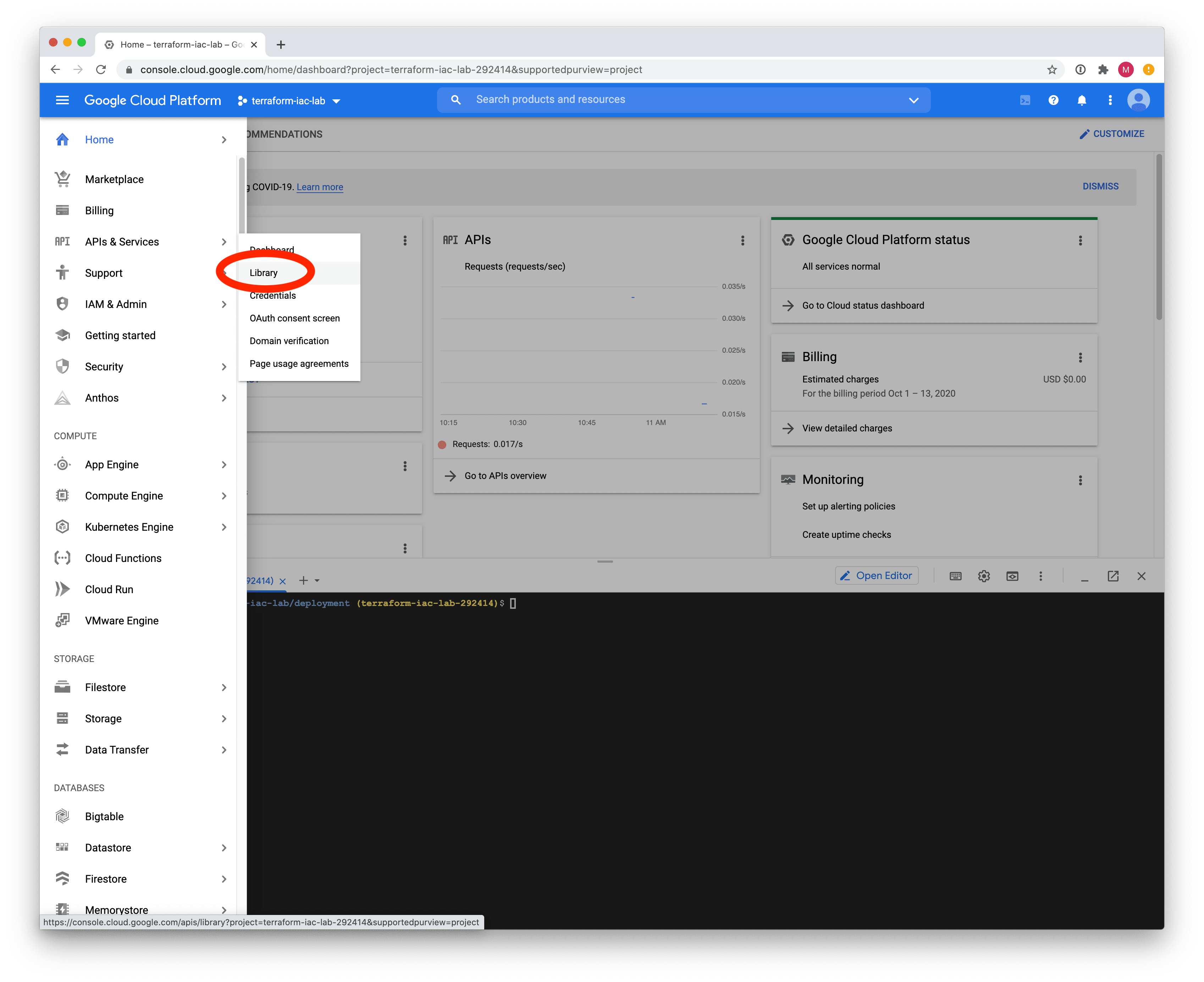Viewport: 1204px width, 982px height.
Task: Open the APIs card three-dot menu
Action: coord(742,241)
